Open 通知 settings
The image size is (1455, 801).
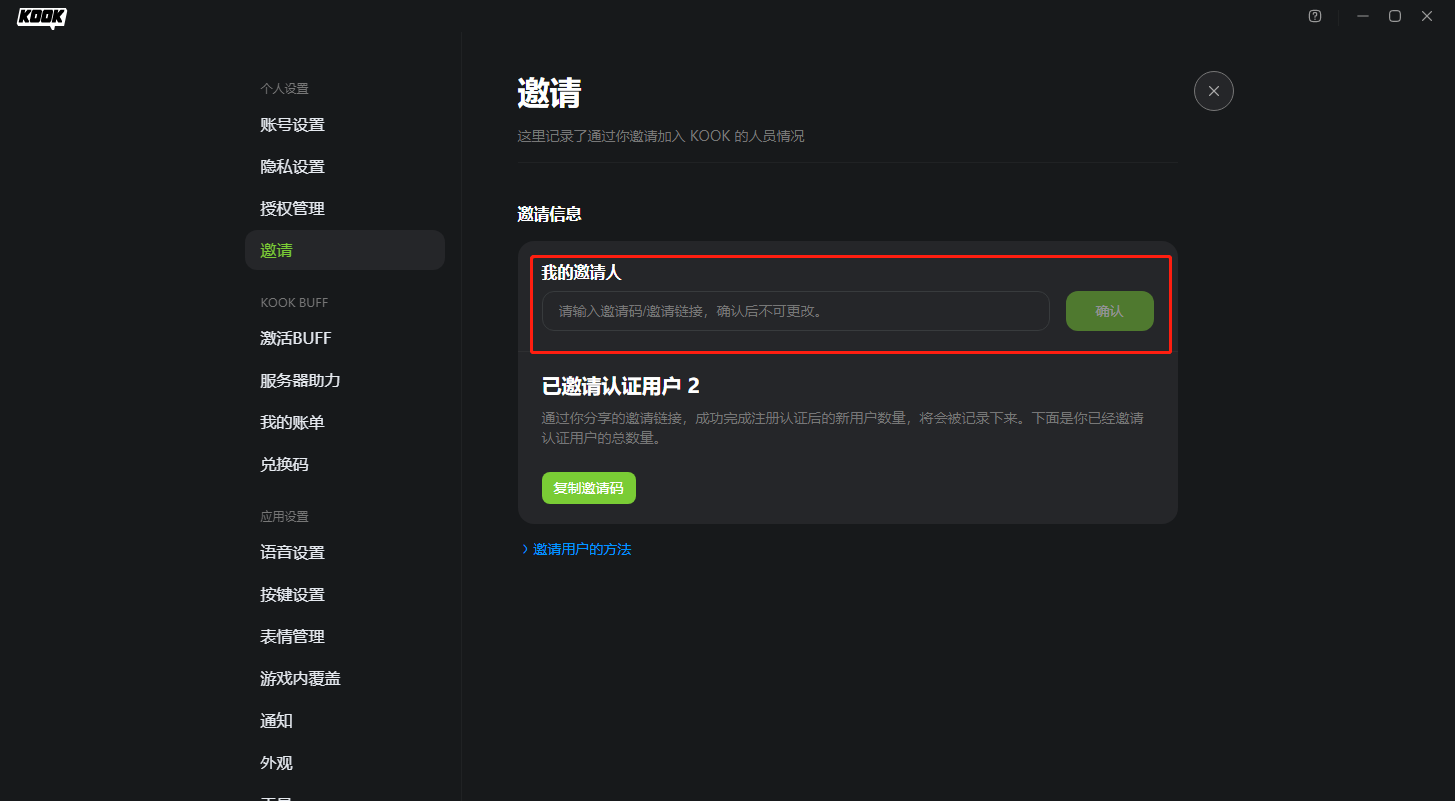[x=345, y=721]
